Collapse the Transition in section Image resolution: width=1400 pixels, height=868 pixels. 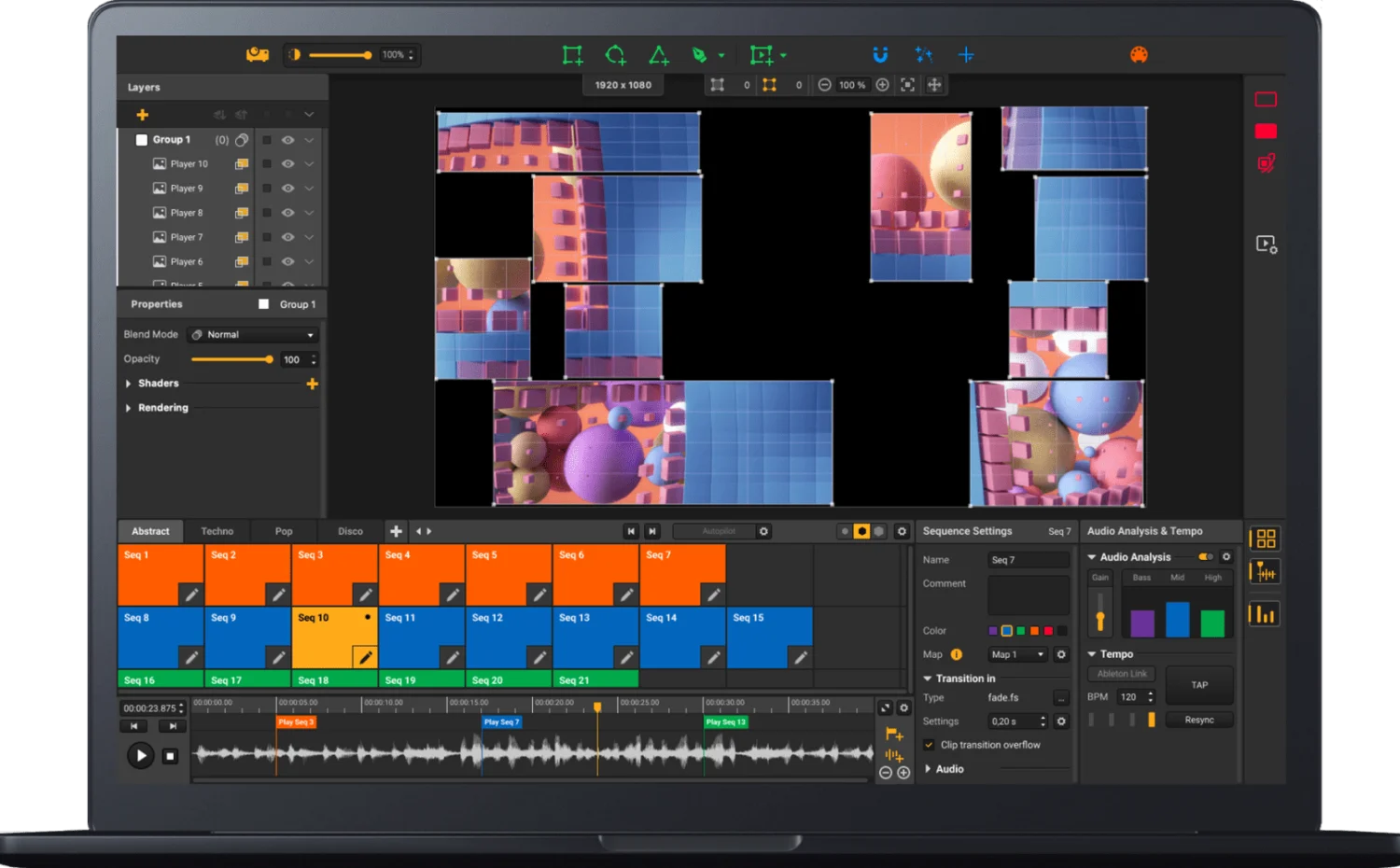[926, 678]
